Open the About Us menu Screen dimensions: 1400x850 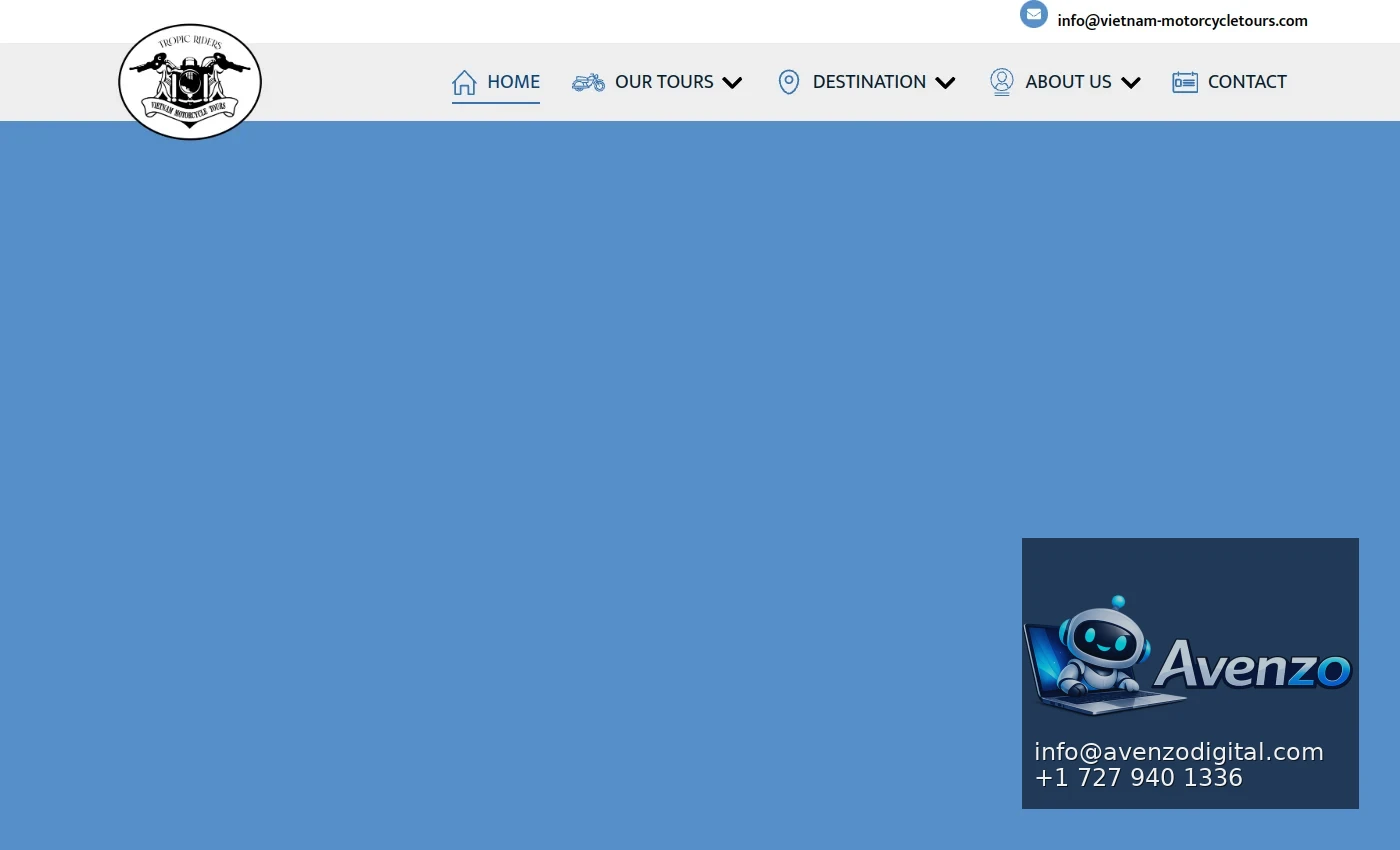click(1068, 82)
